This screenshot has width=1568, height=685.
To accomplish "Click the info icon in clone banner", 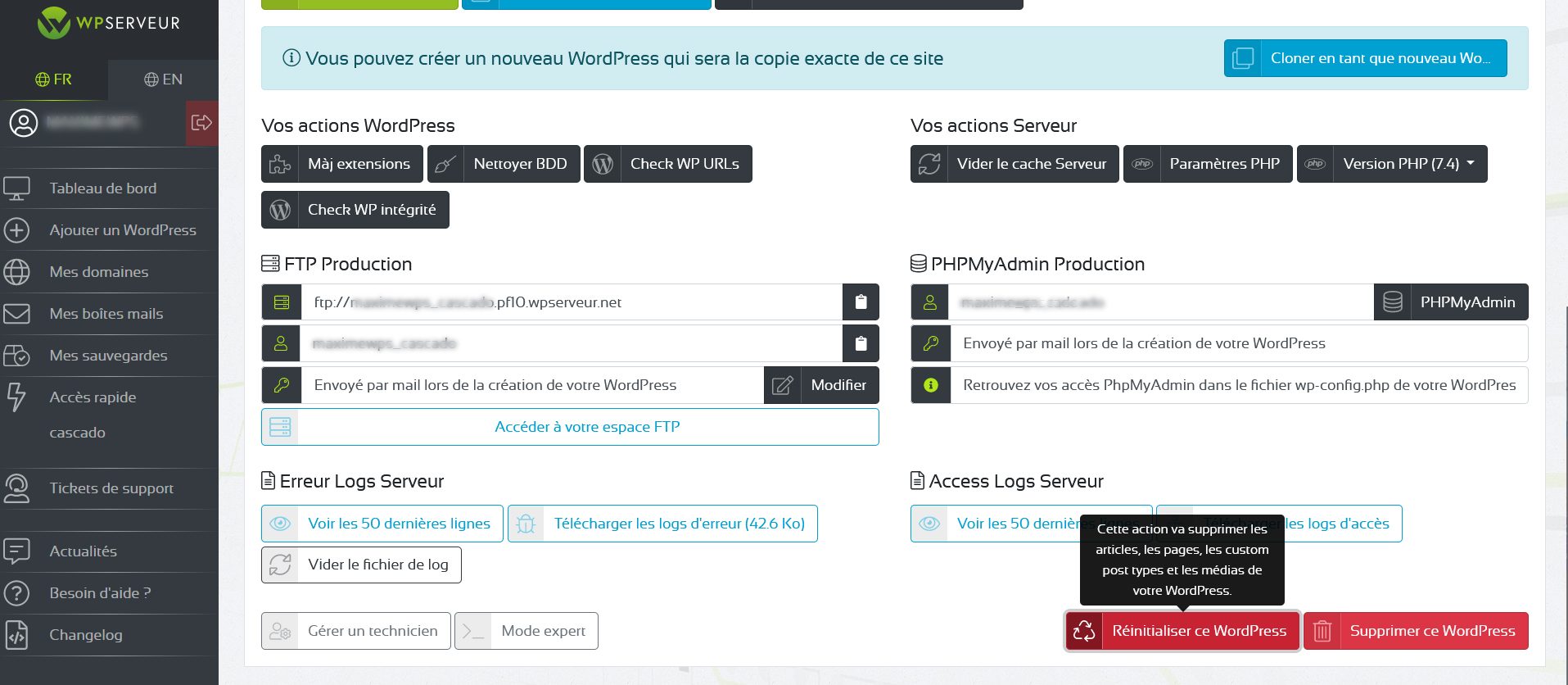I will coord(291,58).
